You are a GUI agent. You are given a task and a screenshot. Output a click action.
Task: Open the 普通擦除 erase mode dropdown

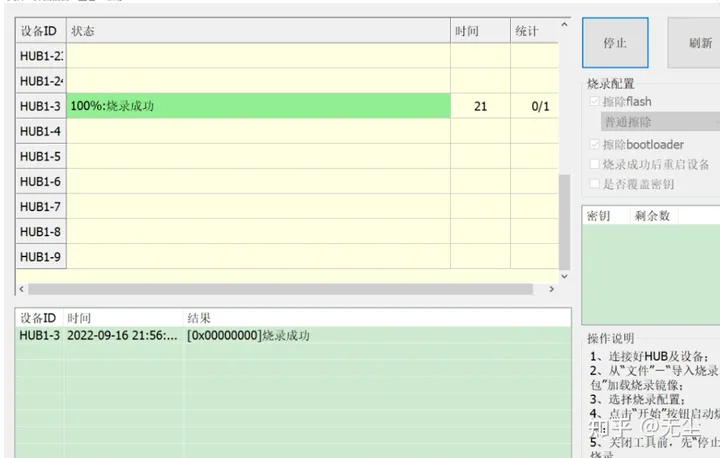[660, 122]
